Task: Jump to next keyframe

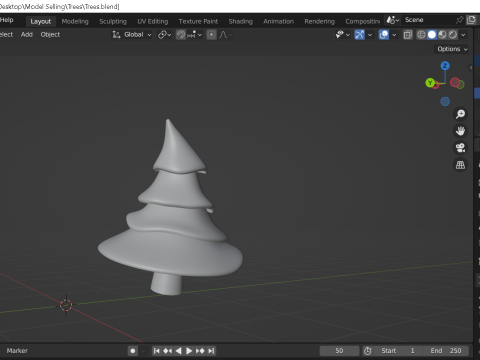Action: 200,351
